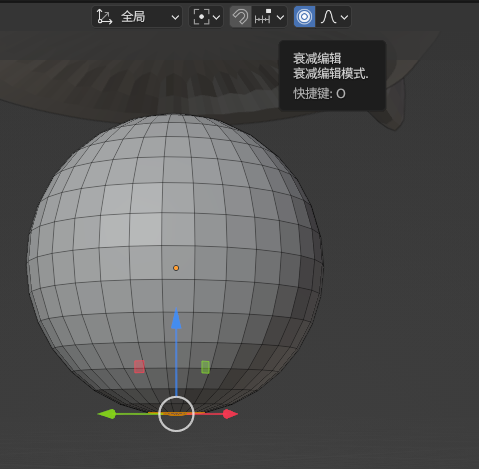Disable proportional editing toggle

pos(304,17)
